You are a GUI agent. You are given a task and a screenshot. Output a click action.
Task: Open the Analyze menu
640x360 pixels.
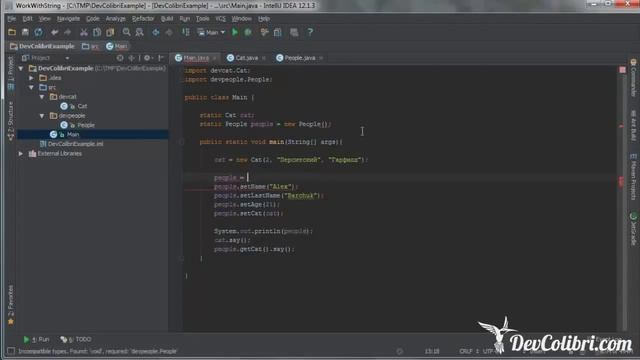click(116, 19)
